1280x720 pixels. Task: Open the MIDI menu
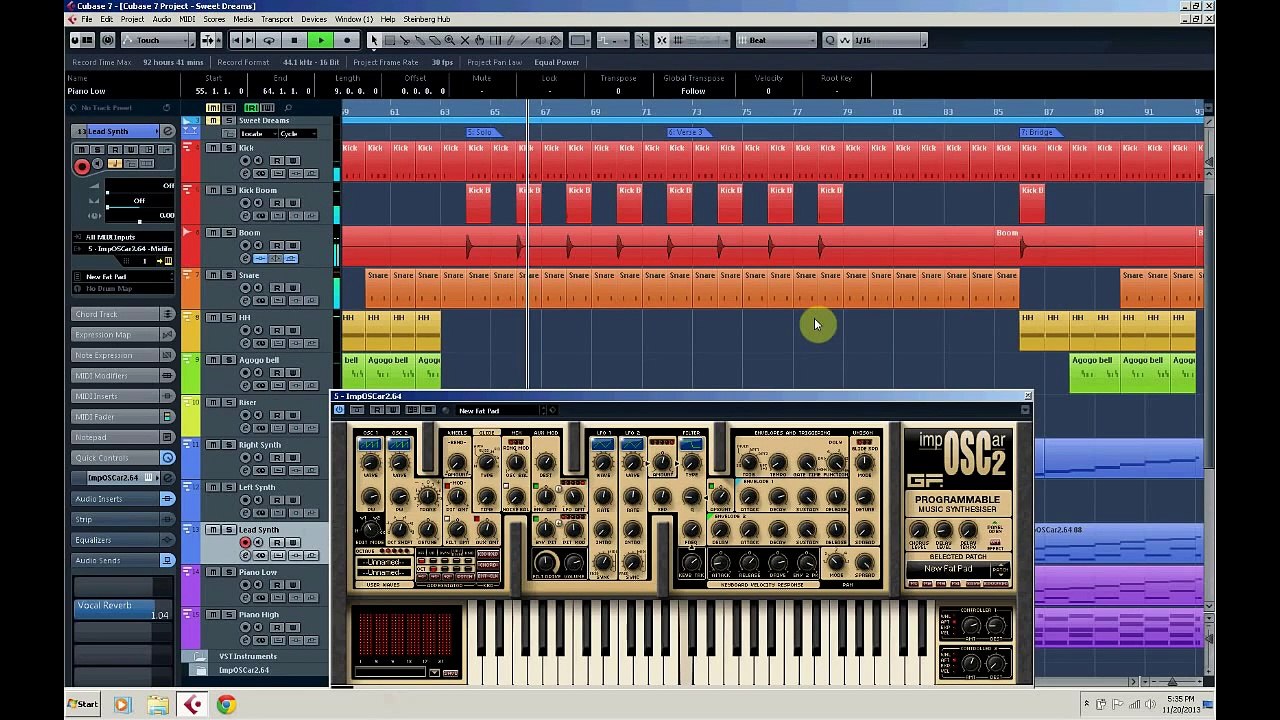pyautogui.click(x=187, y=19)
